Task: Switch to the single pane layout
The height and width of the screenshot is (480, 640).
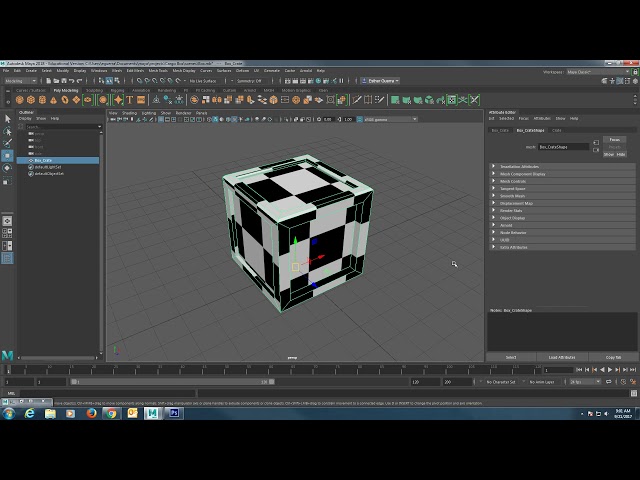Action: (7, 221)
